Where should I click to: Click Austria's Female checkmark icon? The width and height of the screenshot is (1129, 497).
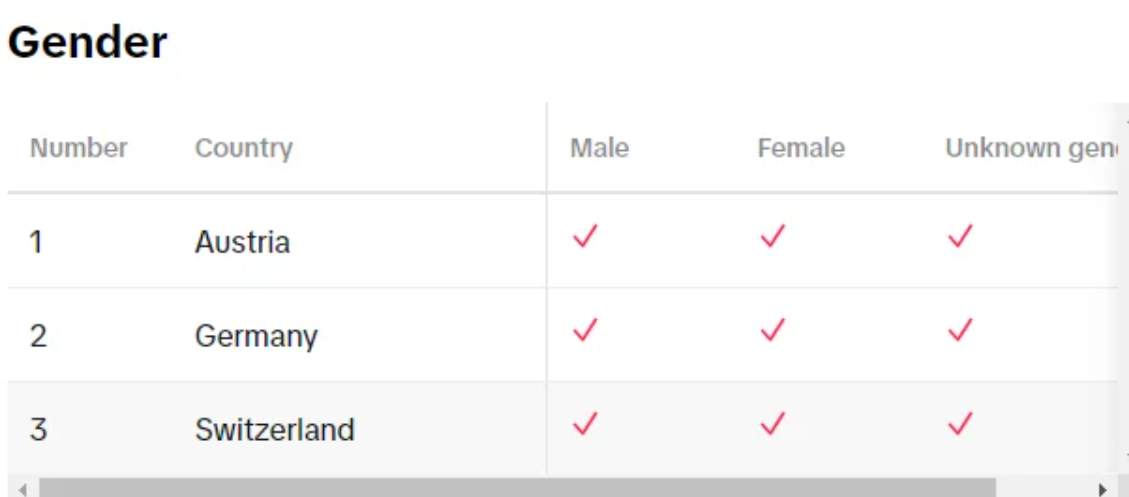point(773,236)
